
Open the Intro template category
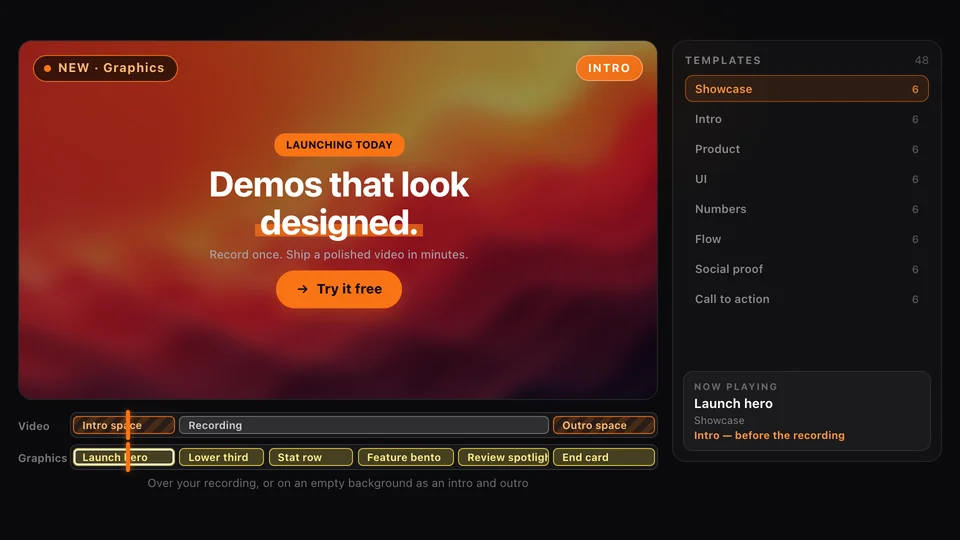point(806,119)
